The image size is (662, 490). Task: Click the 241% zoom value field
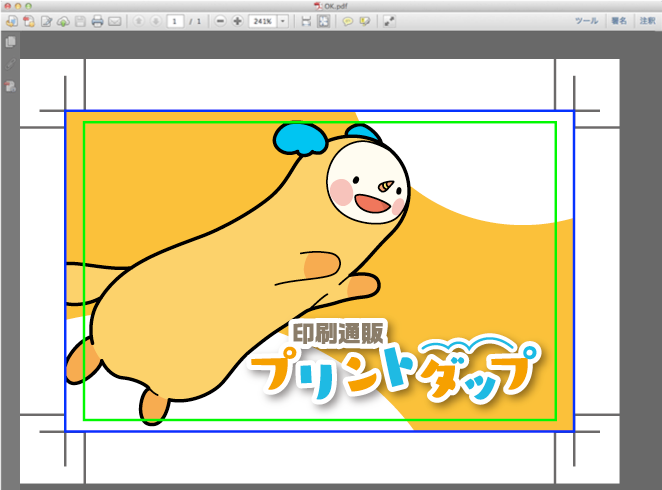point(262,21)
